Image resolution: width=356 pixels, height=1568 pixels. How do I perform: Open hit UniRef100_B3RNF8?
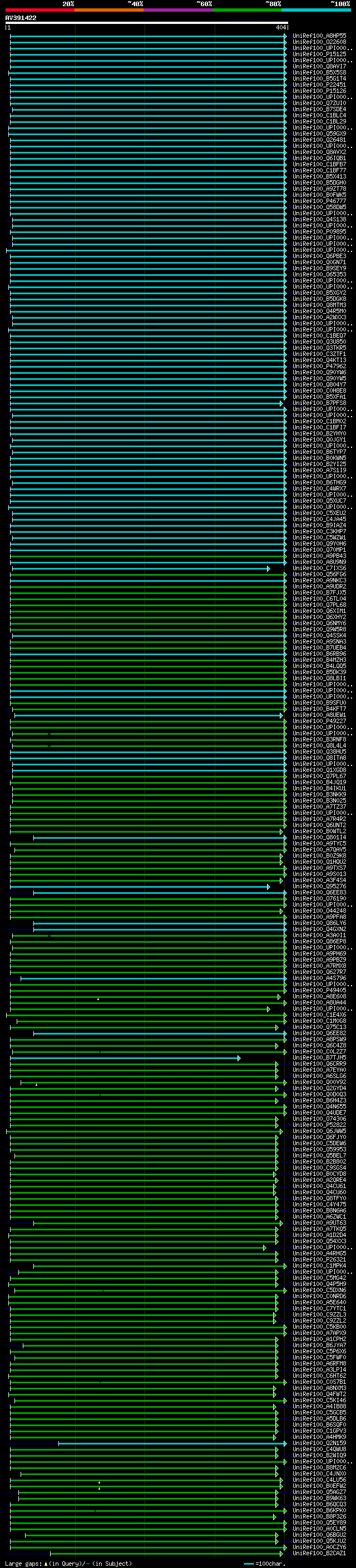[319, 740]
